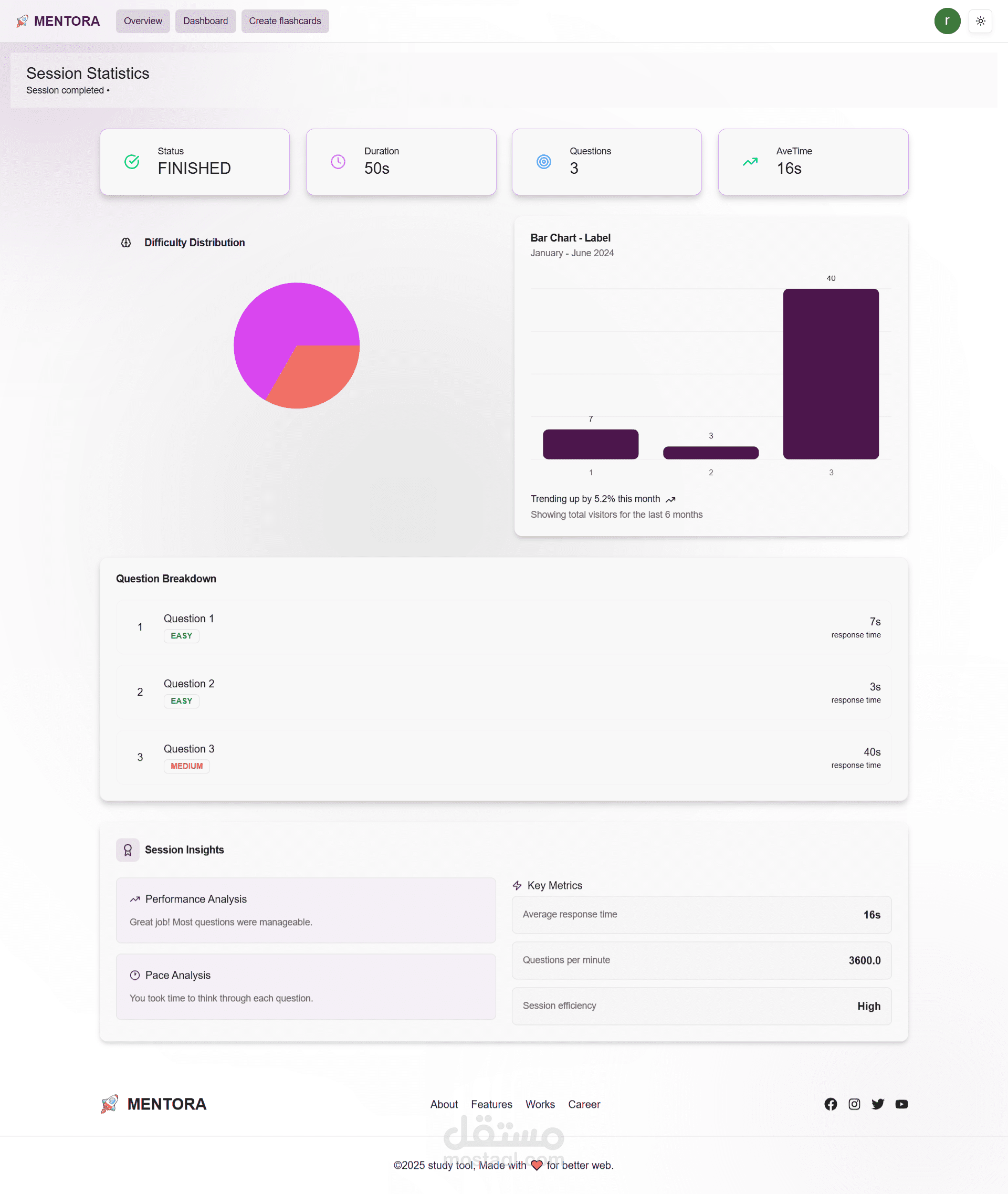Click the Features footer link
Viewport: 1008px width, 1194px height.
pyautogui.click(x=491, y=1104)
